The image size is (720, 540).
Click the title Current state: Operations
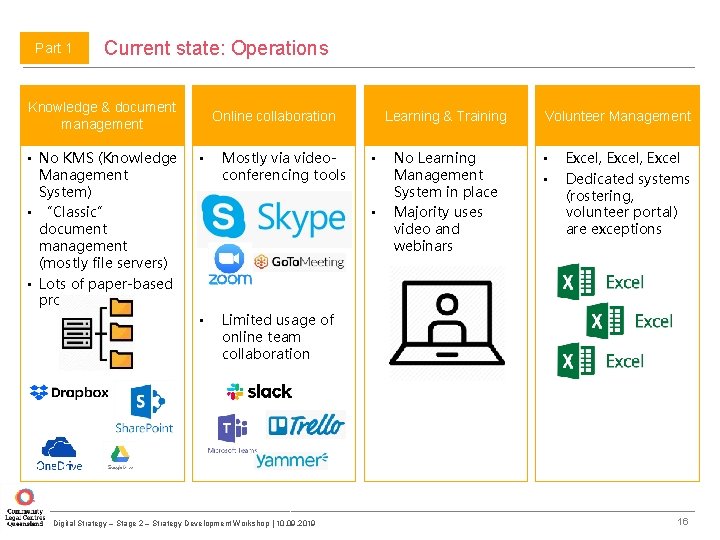[x=216, y=48]
